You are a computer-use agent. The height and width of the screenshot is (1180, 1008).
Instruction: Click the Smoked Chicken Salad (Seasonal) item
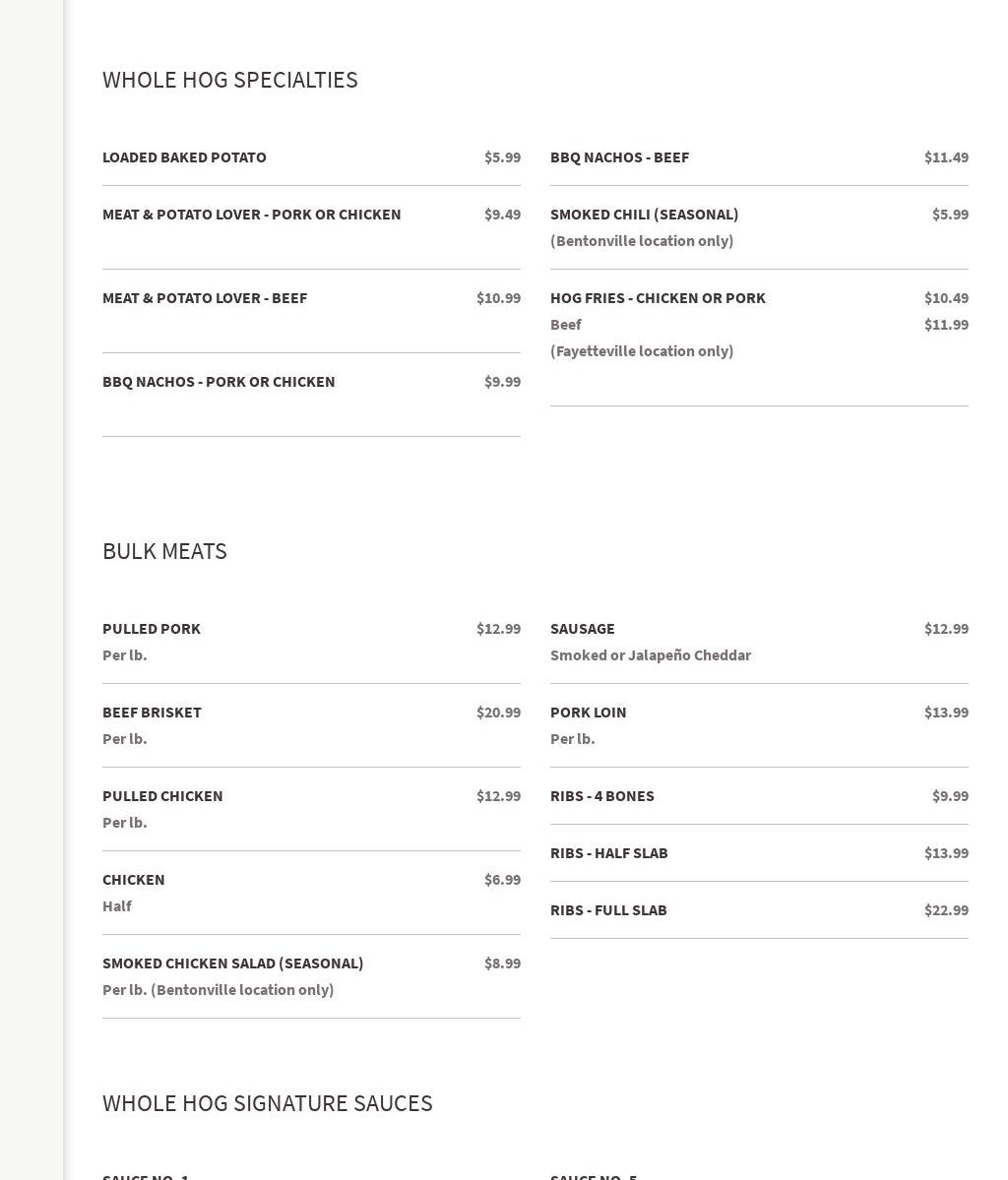click(x=232, y=963)
